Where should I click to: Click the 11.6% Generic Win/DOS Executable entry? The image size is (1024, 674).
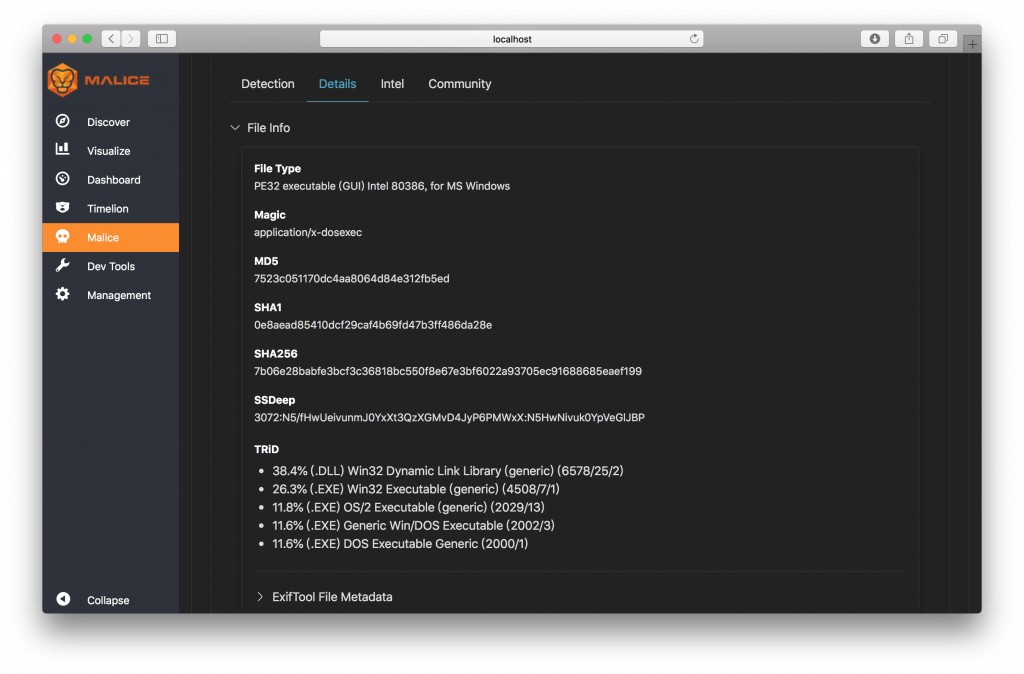pyautogui.click(x=413, y=526)
